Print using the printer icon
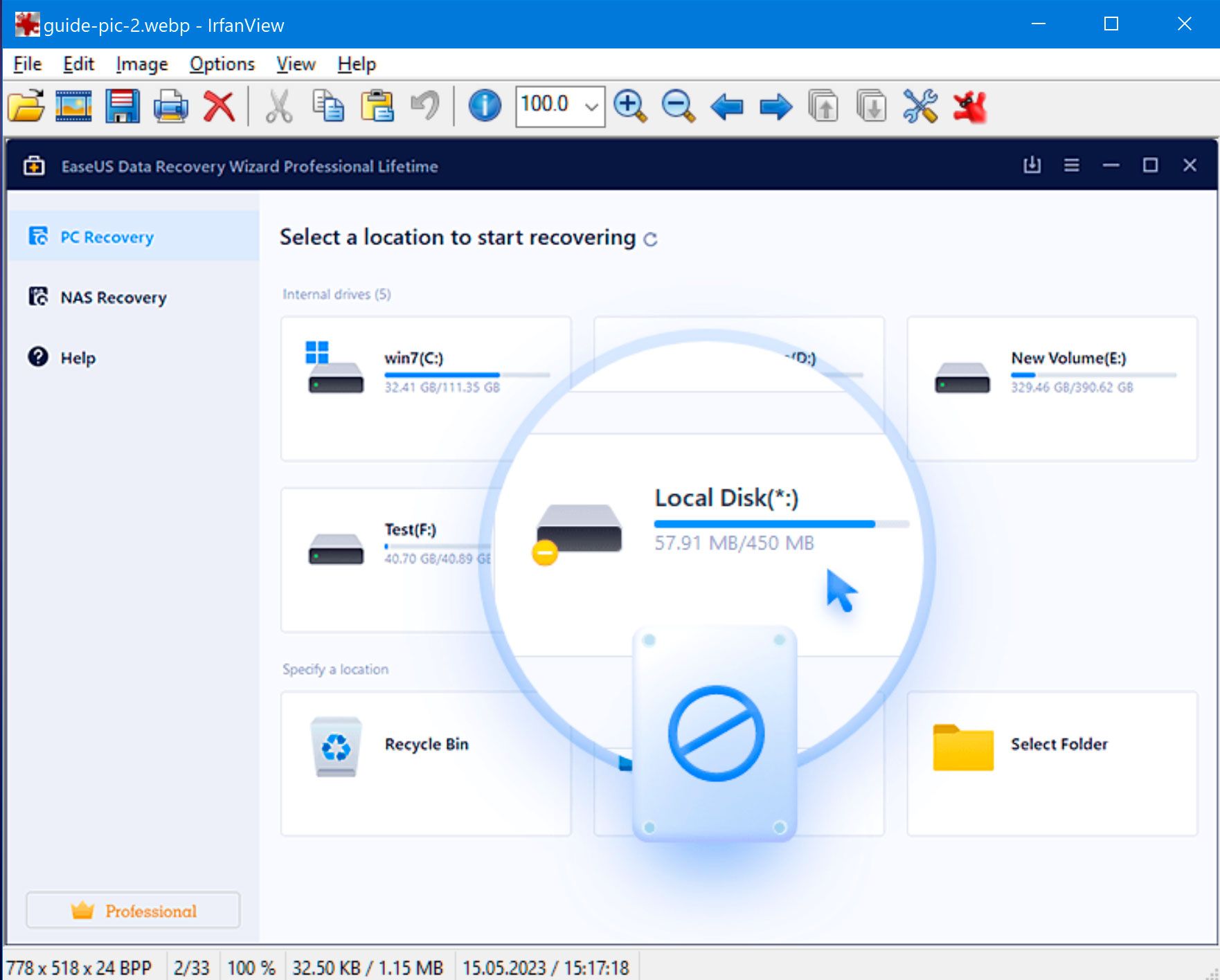 point(170,107)
